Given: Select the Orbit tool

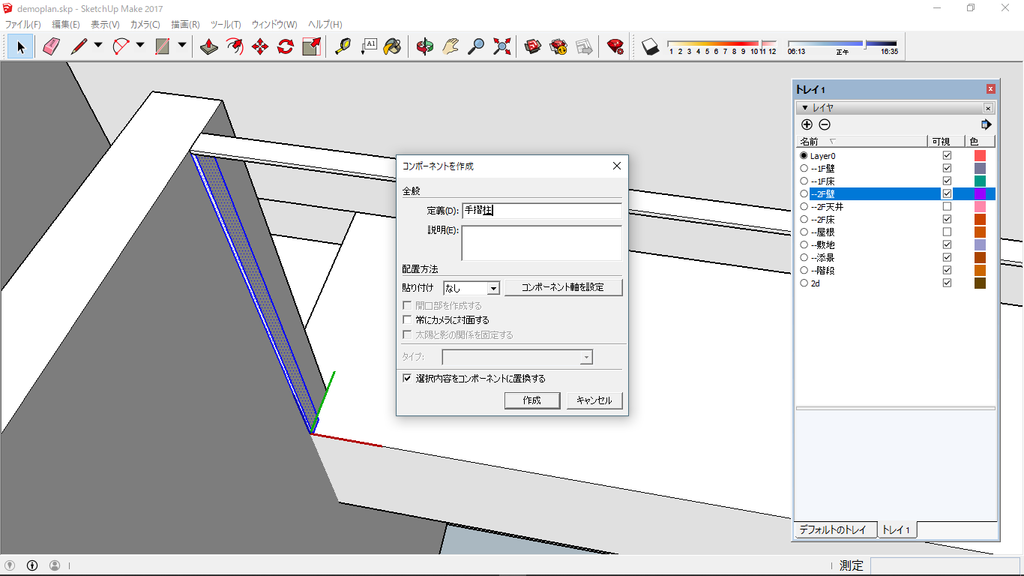Looking at the screenshot, I should (x=424, y=46).
